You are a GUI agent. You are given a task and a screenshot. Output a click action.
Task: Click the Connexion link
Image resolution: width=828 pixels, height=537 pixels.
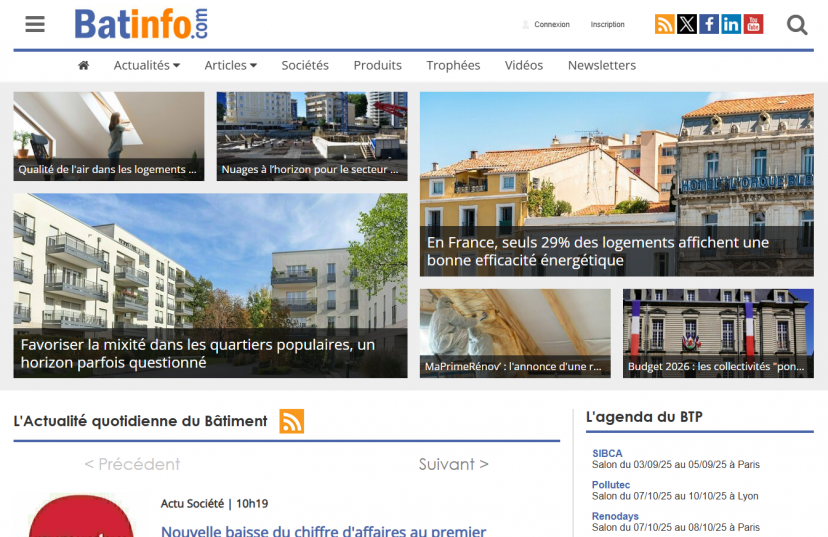click(552, 25)
